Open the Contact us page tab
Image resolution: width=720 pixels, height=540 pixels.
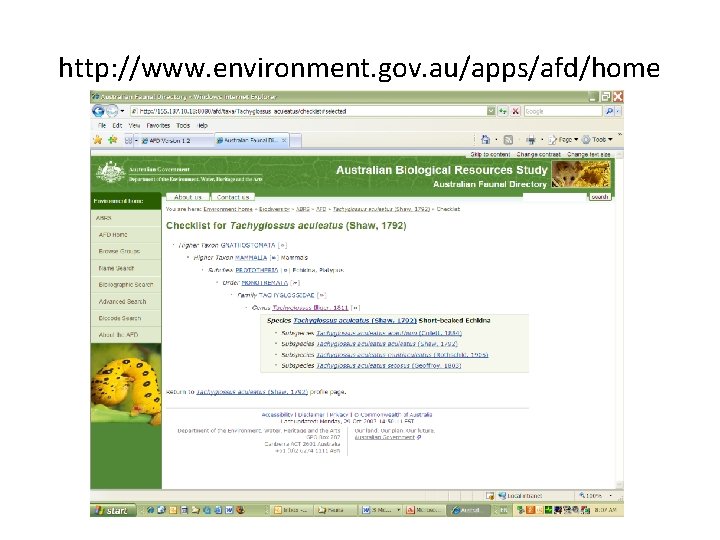[x=233, y=197]
